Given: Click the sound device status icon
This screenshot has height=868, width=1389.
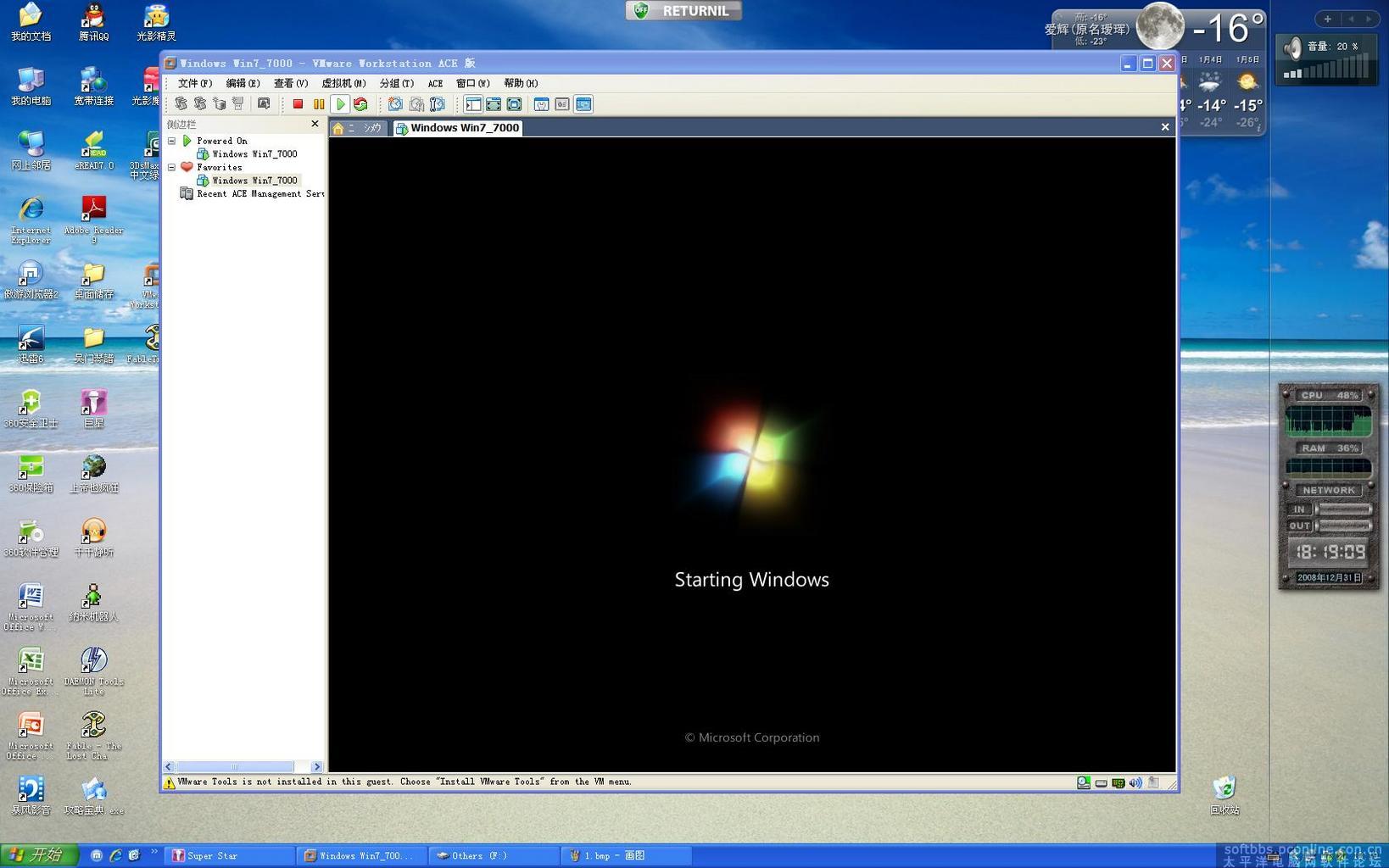Looking at the screenshot, I should 1135,782.
